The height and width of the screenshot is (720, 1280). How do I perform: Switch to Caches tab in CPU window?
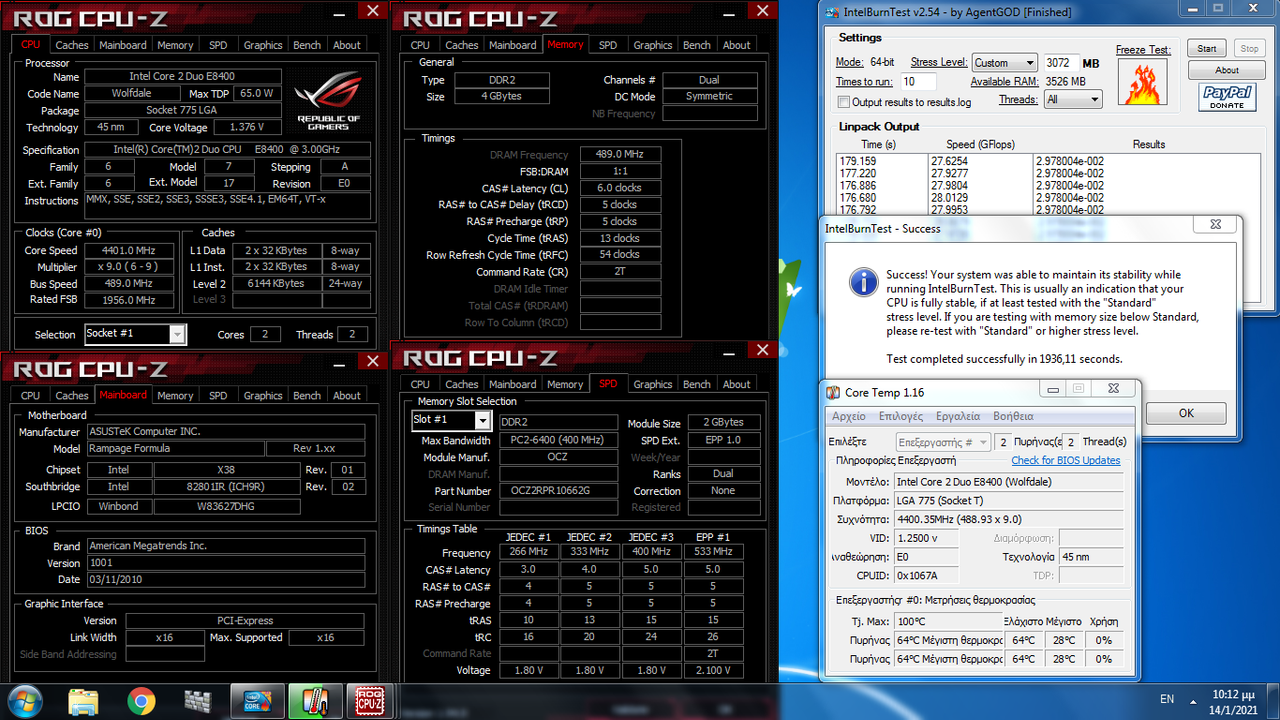(x=72, y=45)
